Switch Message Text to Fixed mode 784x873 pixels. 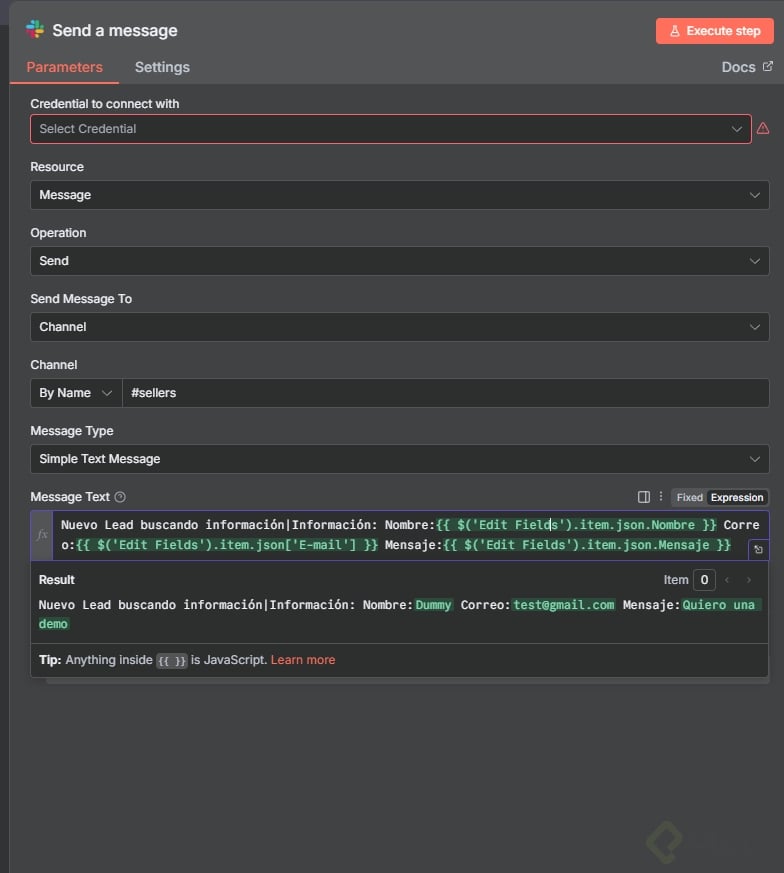pyautogui.click(x=689, y=497)
